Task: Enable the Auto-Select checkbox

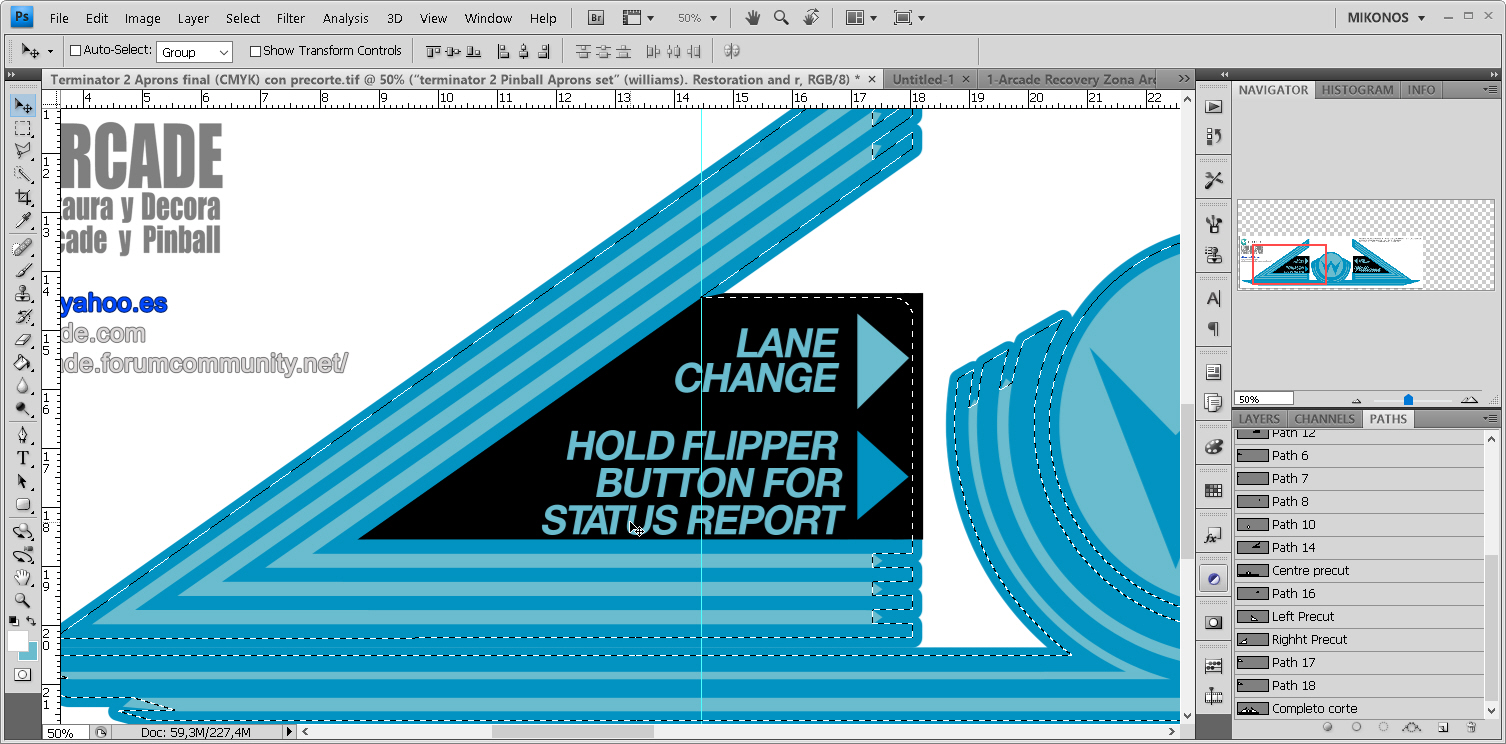Action: coord(75,51)
